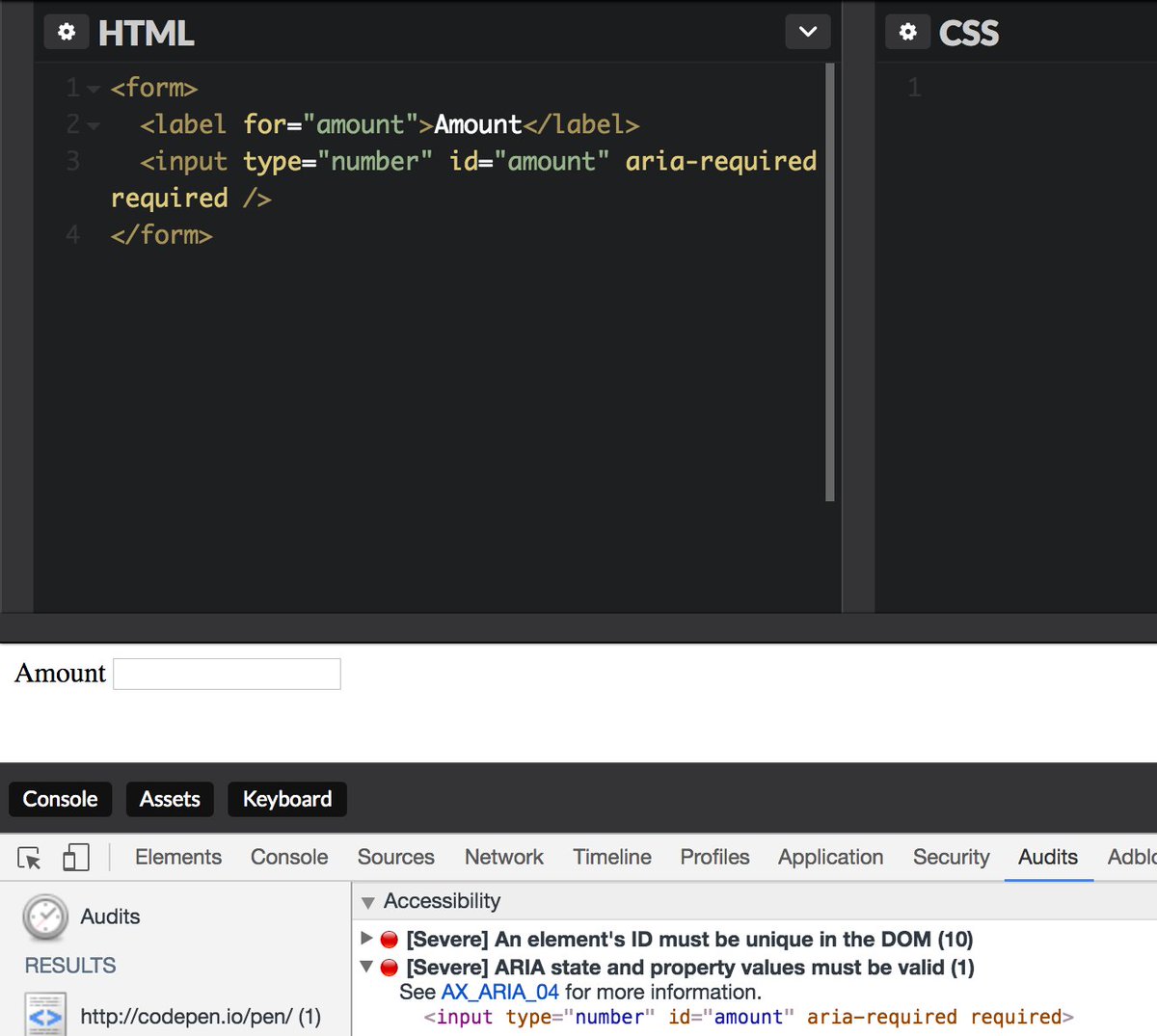Switch to the Timeline tab

point(612,857)
